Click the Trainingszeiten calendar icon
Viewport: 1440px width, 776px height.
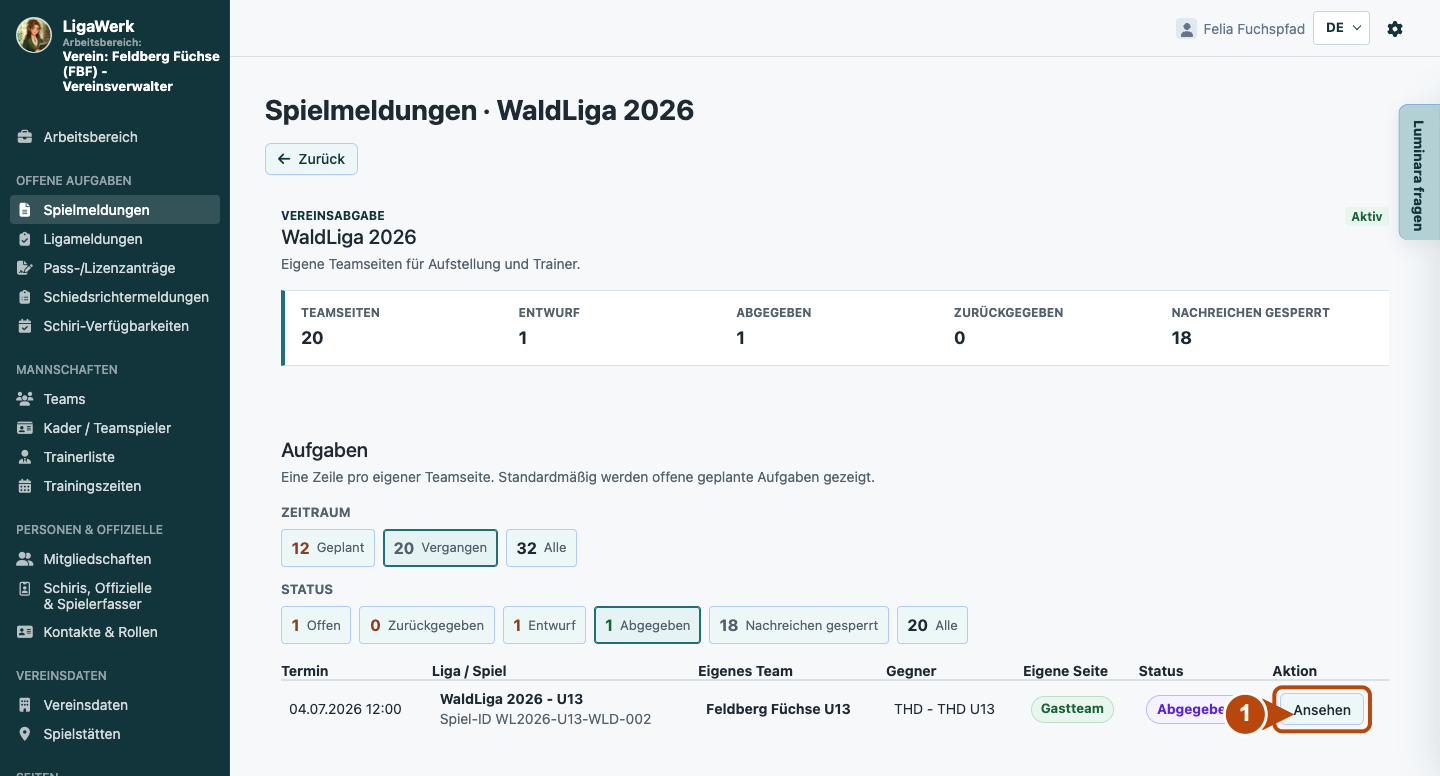[25, 486]
